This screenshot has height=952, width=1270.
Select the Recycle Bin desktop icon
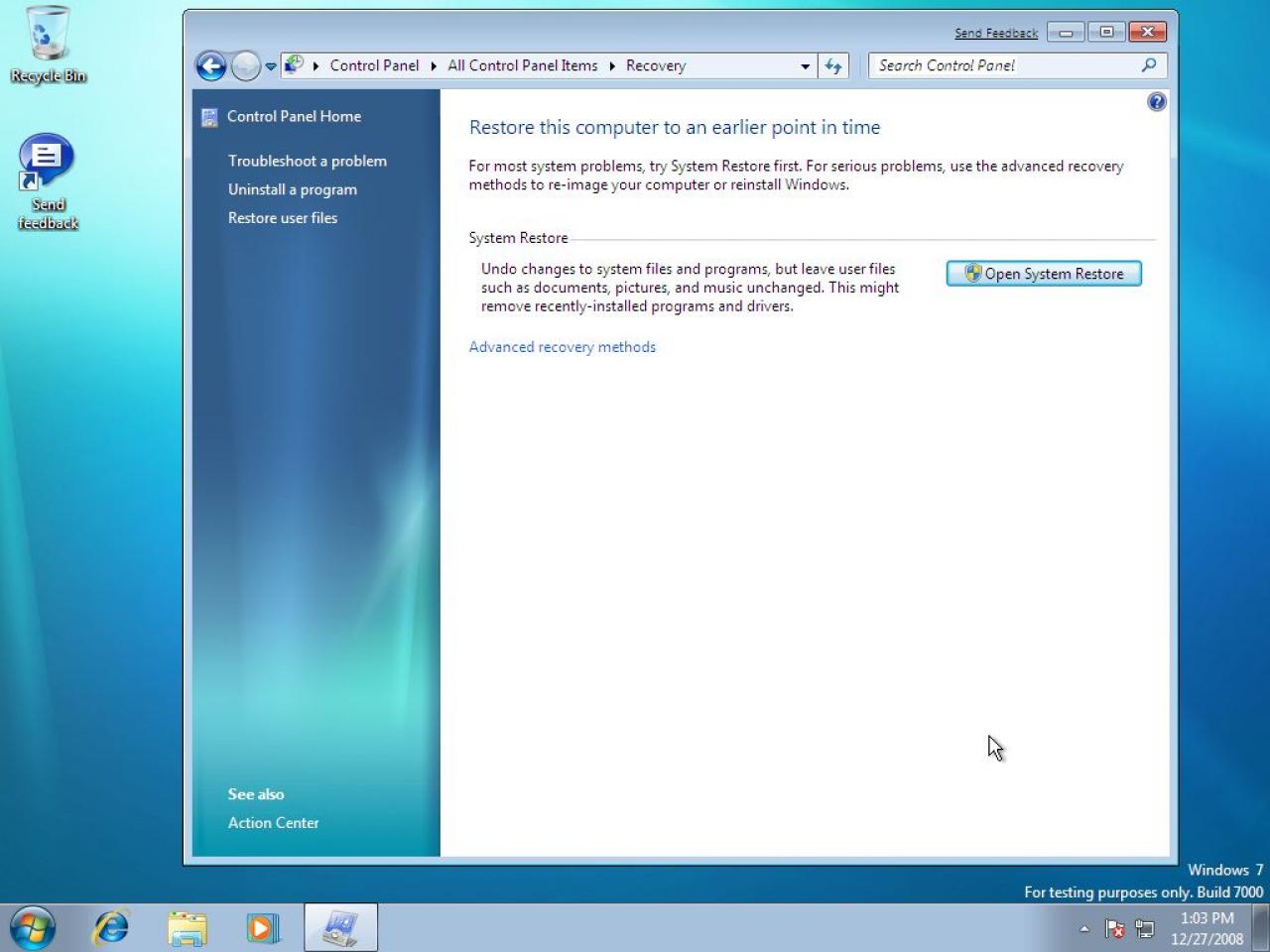coord(48,45)
